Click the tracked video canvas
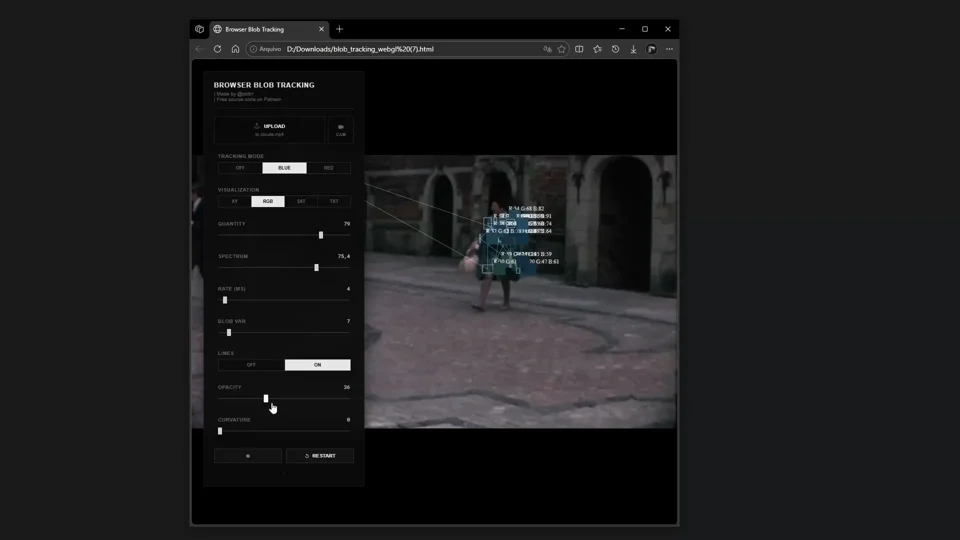 coord(520,291)
